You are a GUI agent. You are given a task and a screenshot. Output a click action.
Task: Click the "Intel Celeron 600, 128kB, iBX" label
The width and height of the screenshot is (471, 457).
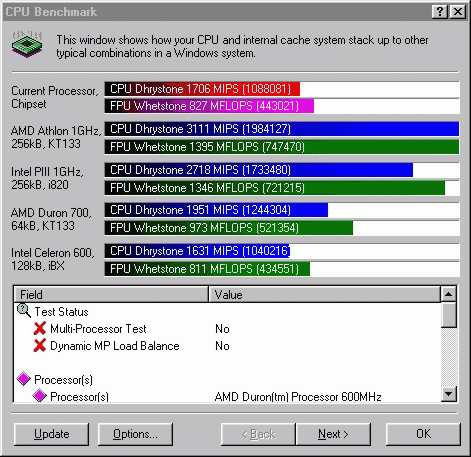(53, 259)
